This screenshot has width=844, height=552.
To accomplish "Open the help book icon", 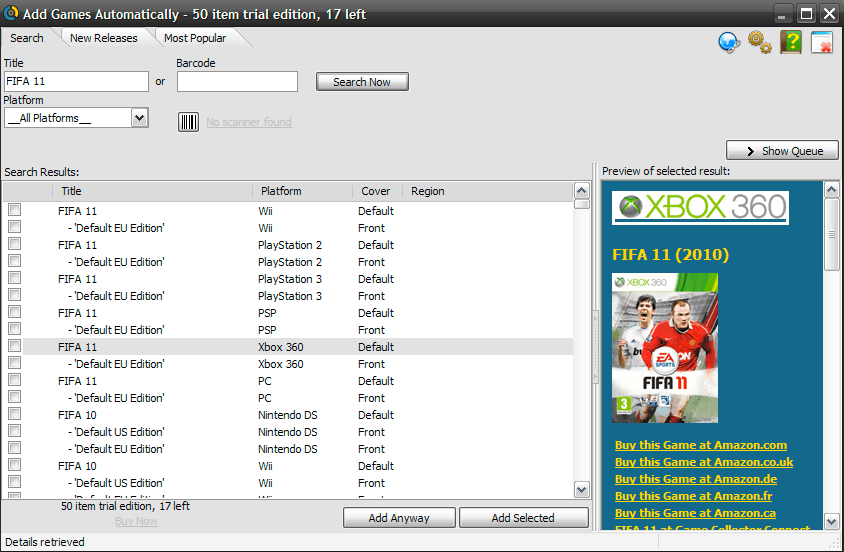I will [x=791, y=42].
